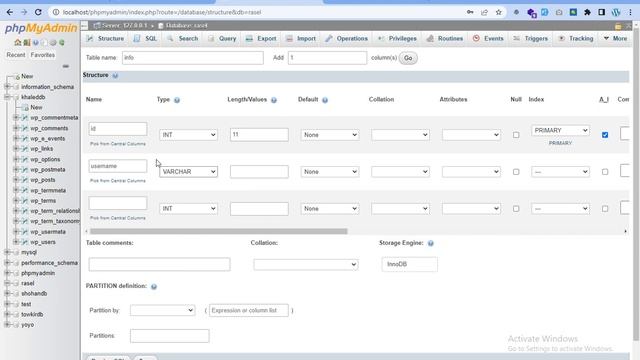Click the browser forward arrow
Screen dimensions: 640x360
pyautogui.click(x=24, y=12)
